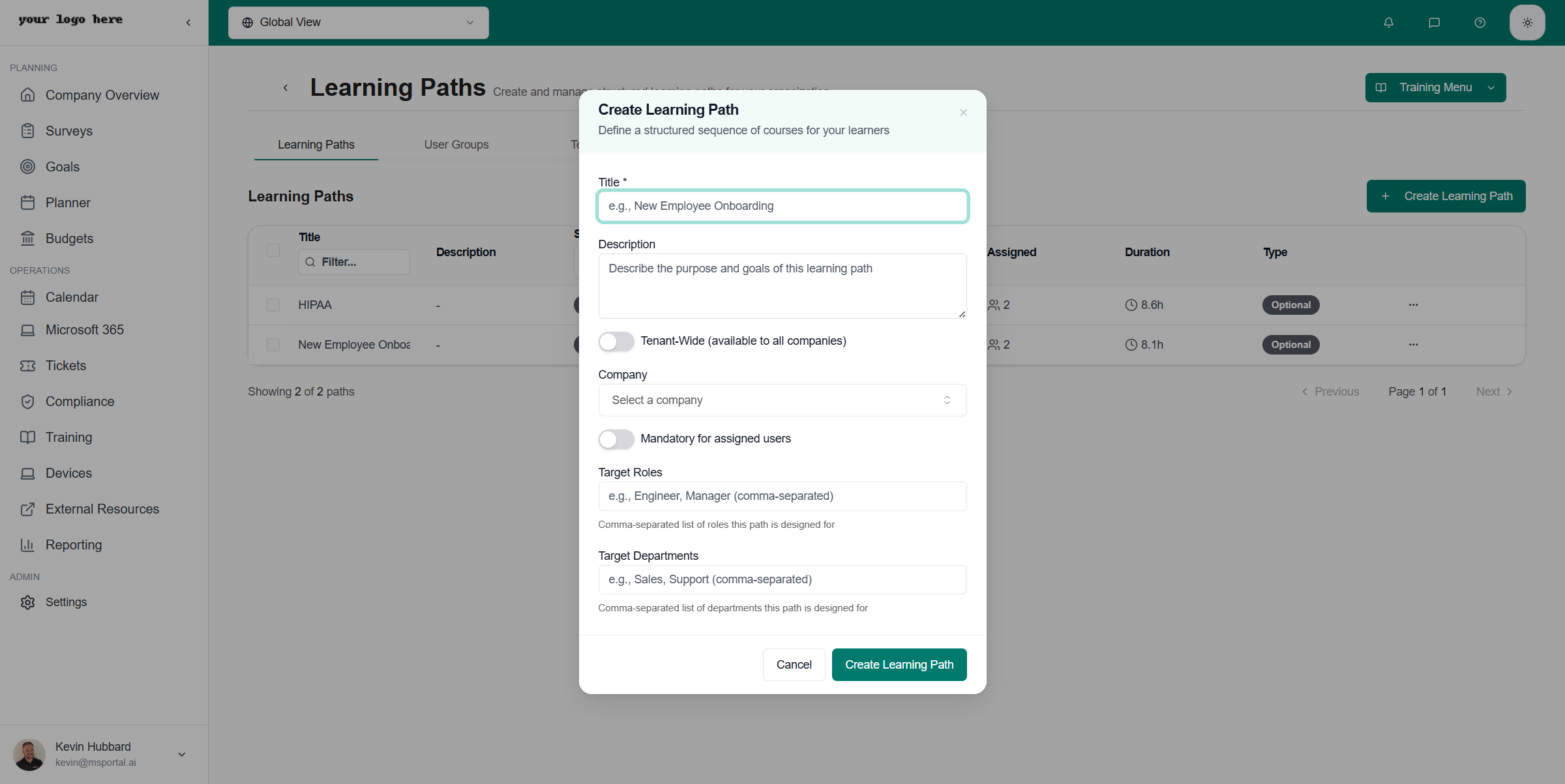
Task: Open Tickets from the sidebar
Action: pos(66,366)
